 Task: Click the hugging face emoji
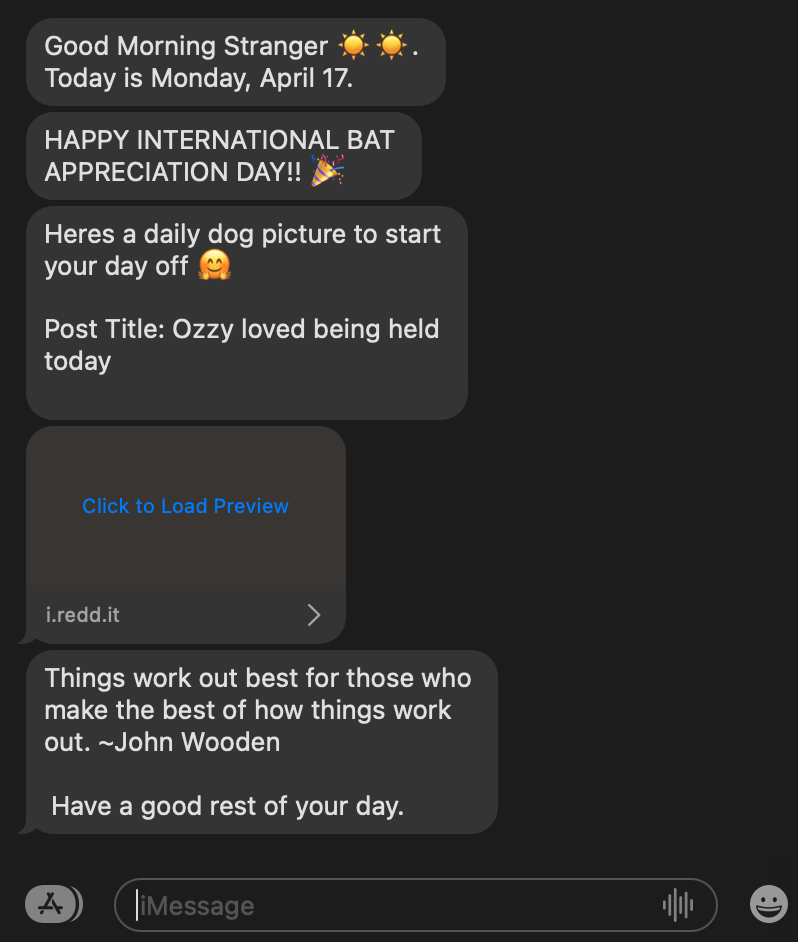(214, 266)
